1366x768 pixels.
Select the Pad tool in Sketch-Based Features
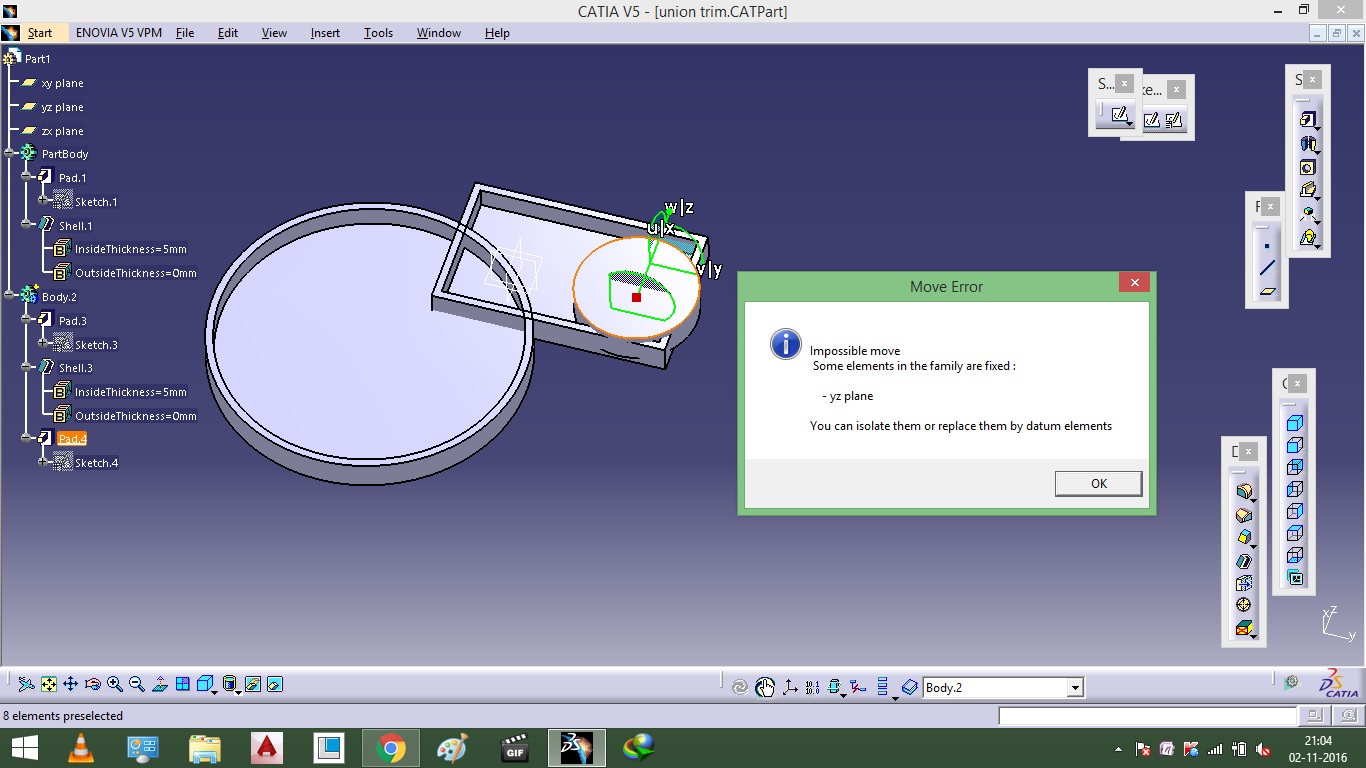tap(1308, 119)
